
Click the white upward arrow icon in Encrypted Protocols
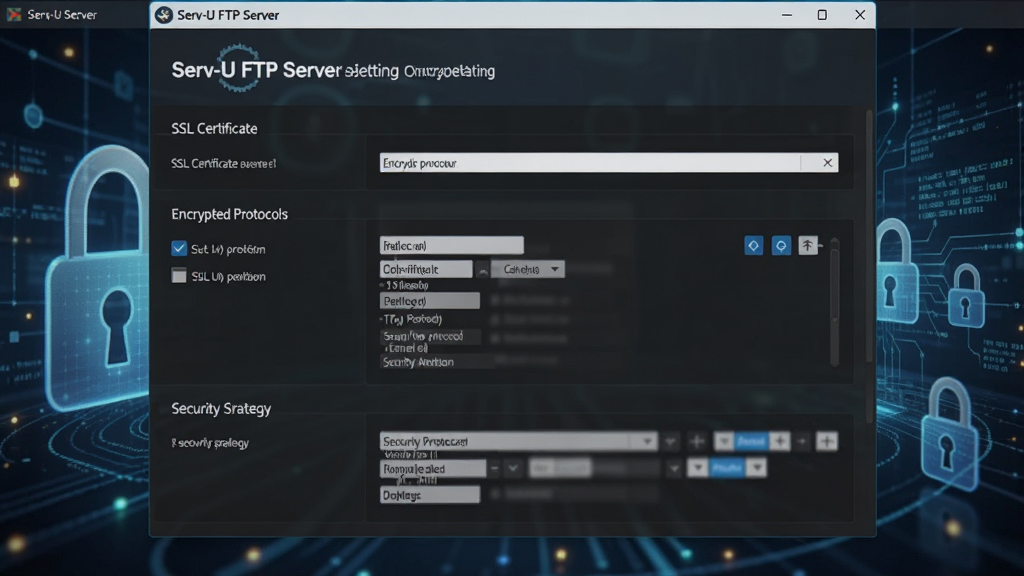(808, 246)
